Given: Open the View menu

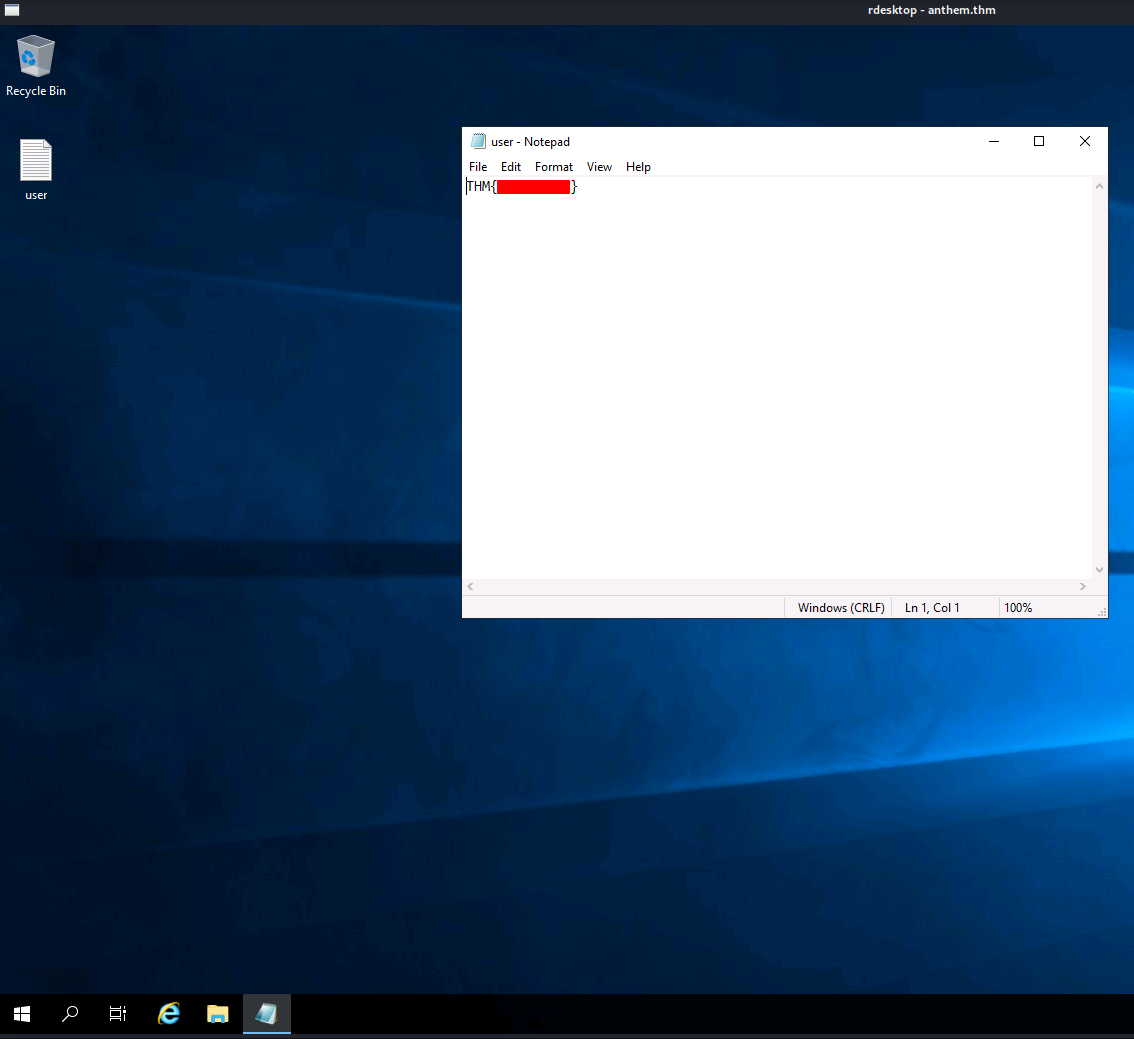Looking at the screenshot, I should [599, 167].
